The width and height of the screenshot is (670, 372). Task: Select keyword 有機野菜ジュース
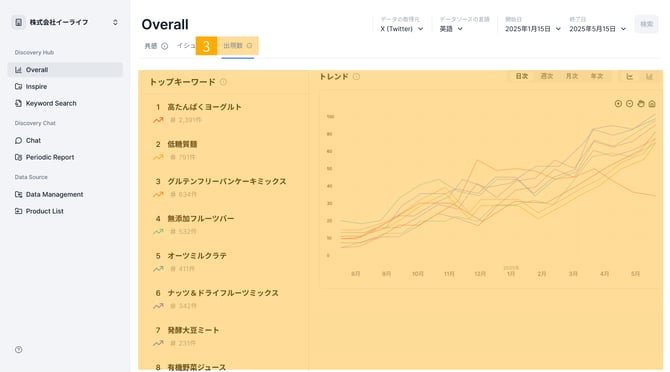point(197,367)
